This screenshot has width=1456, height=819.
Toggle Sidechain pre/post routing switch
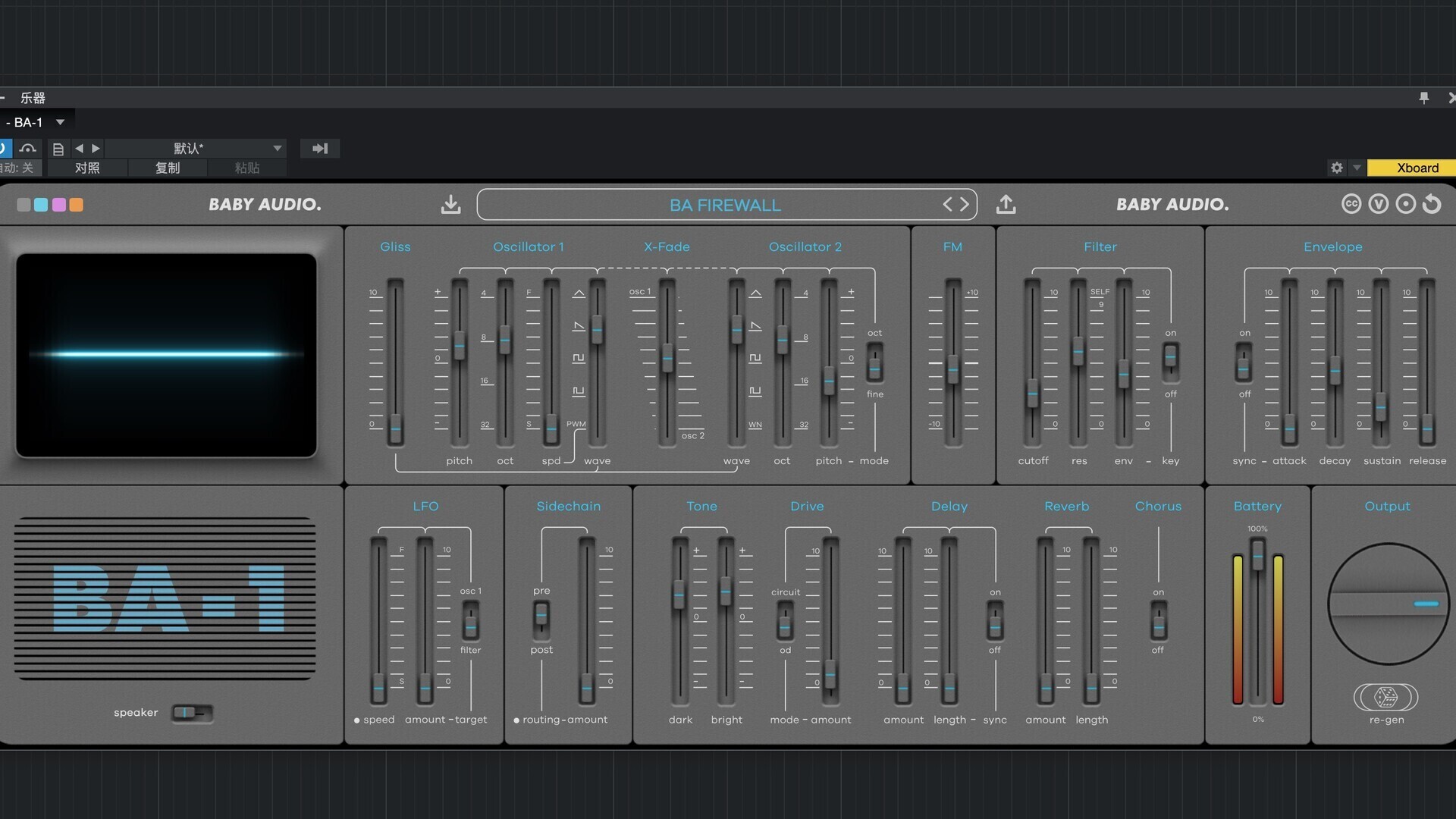[541, 620]
